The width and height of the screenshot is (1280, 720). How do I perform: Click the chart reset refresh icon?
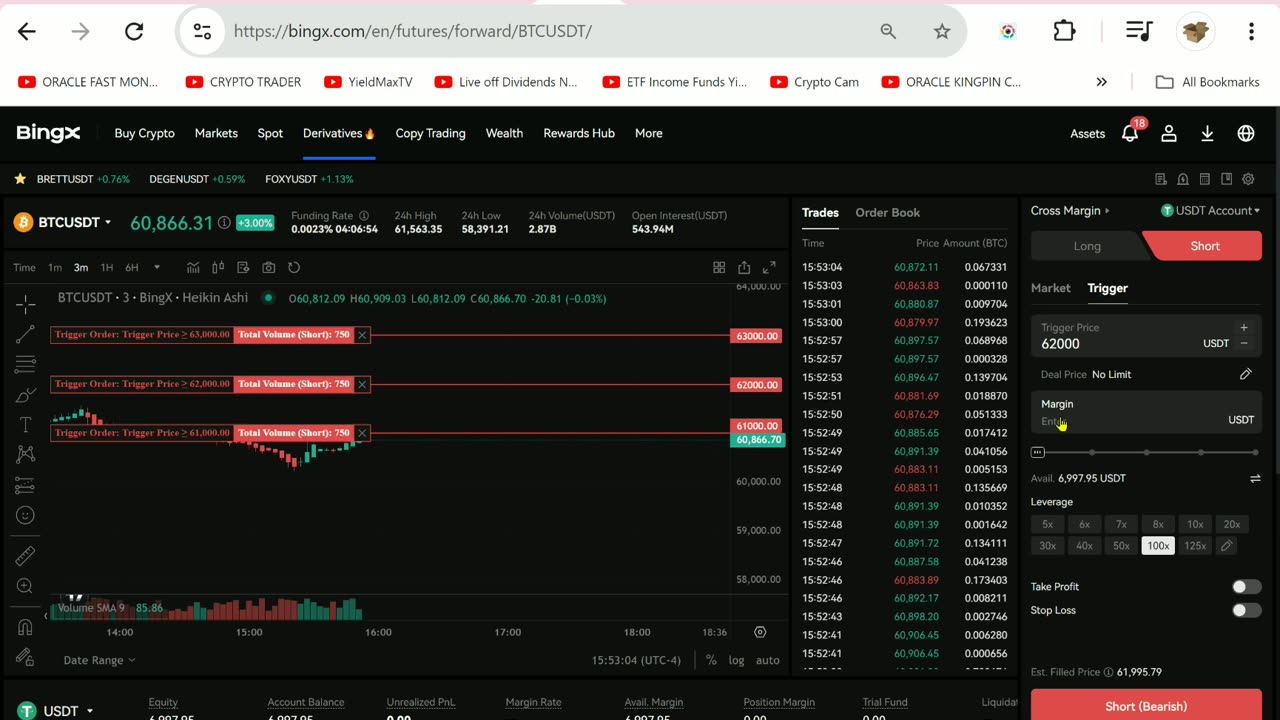pos(294,267)
